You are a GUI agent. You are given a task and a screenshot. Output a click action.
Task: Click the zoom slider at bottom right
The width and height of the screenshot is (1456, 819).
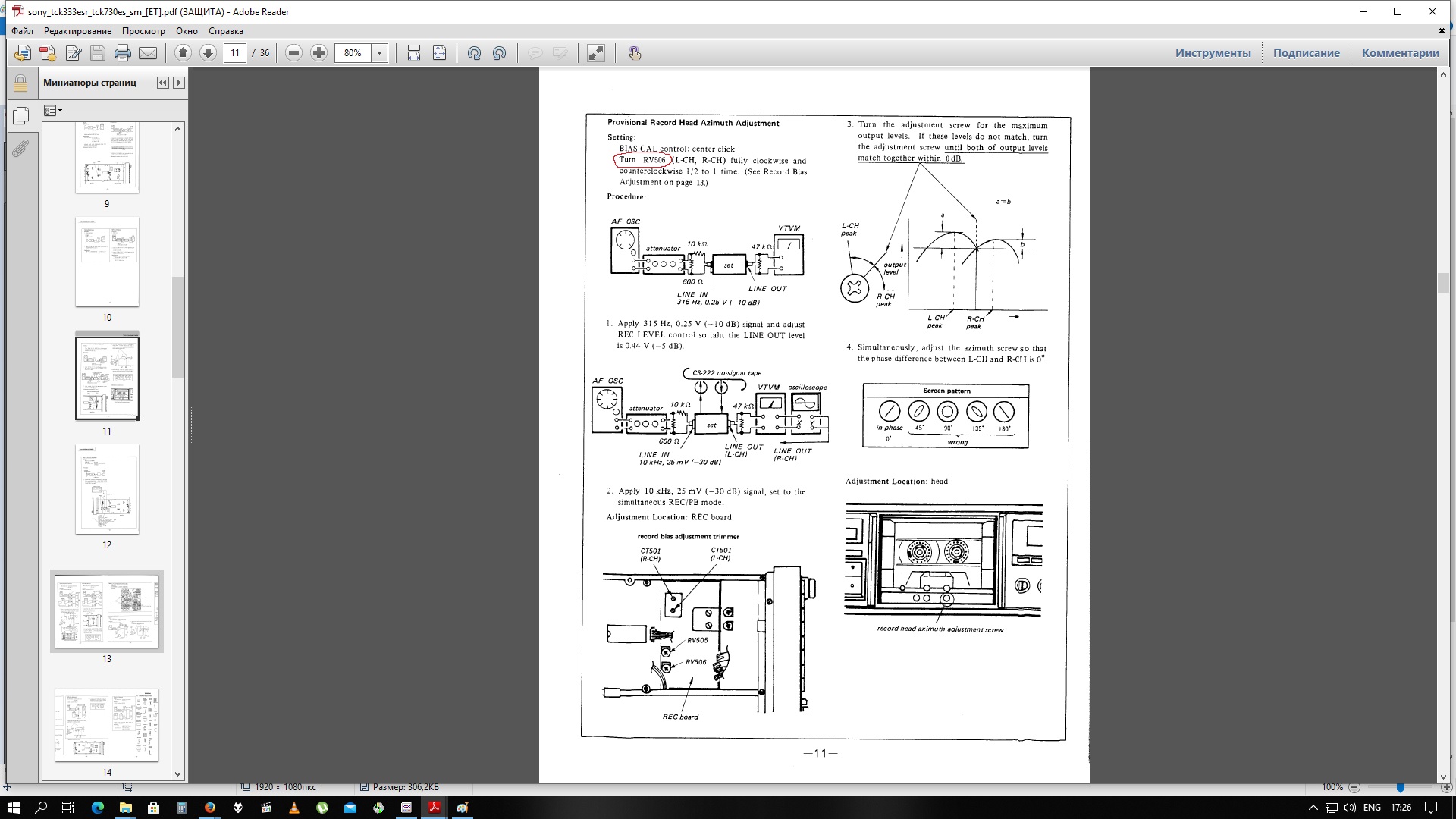point(1400,788)
